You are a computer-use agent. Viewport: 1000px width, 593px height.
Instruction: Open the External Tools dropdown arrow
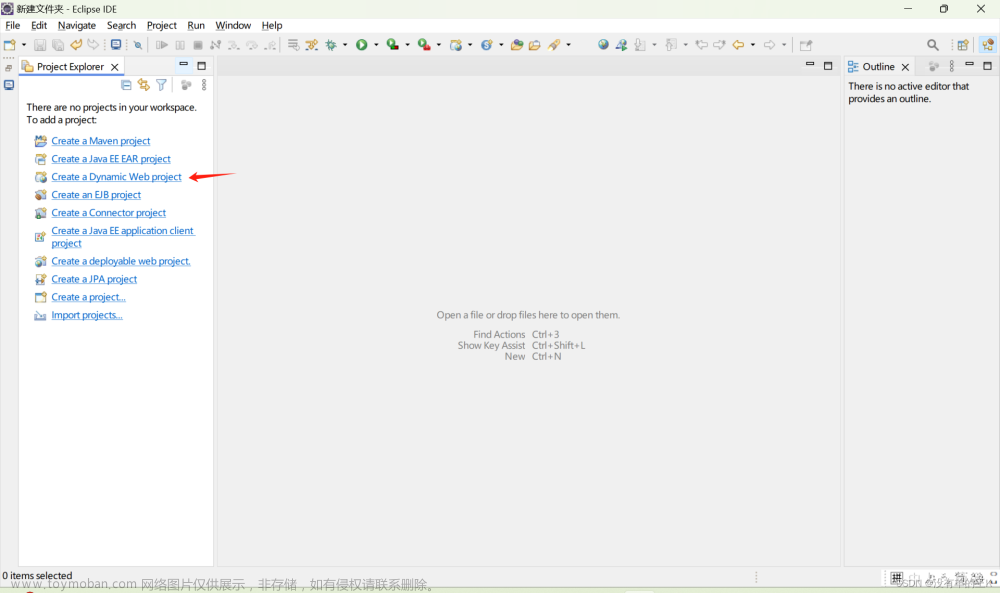click(439, 45)
